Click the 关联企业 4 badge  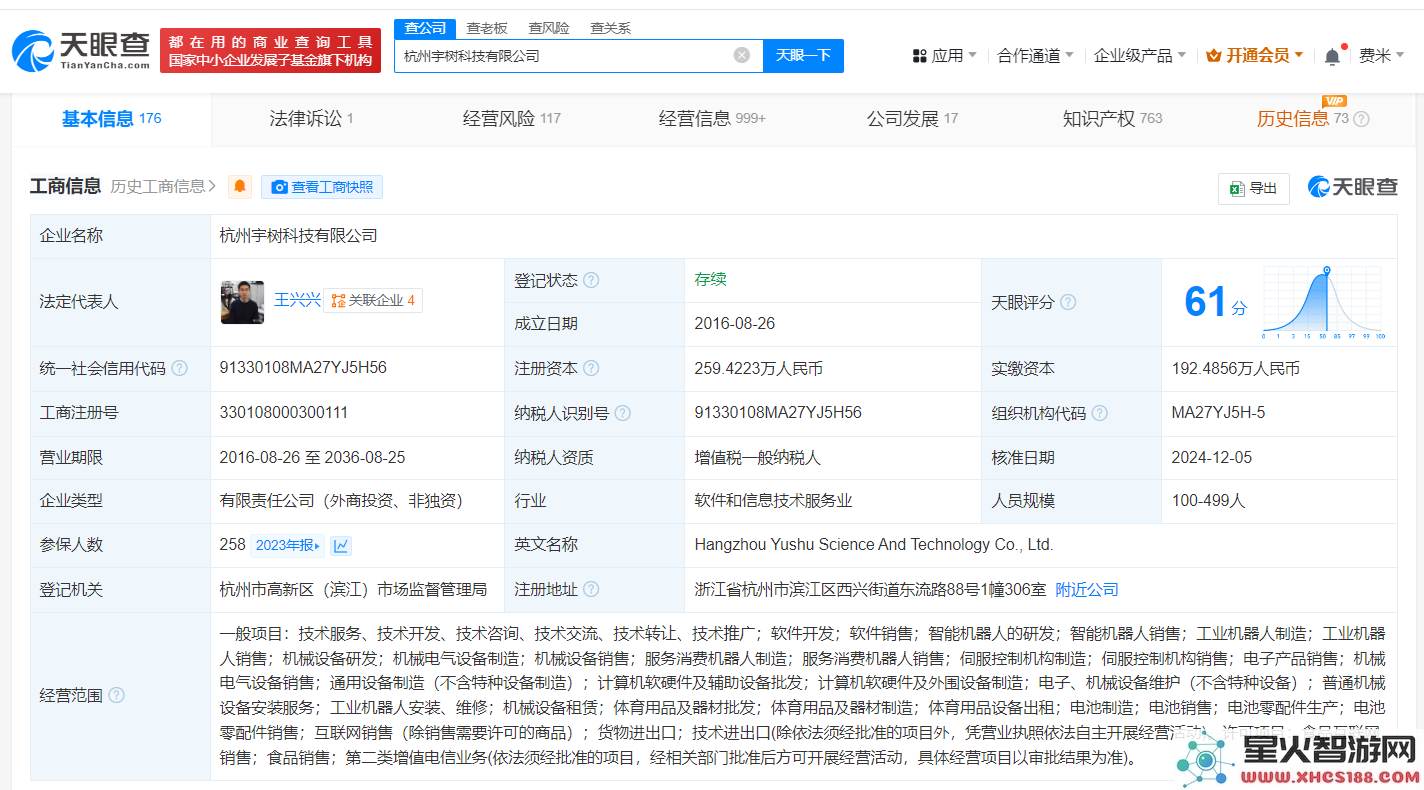373,300
